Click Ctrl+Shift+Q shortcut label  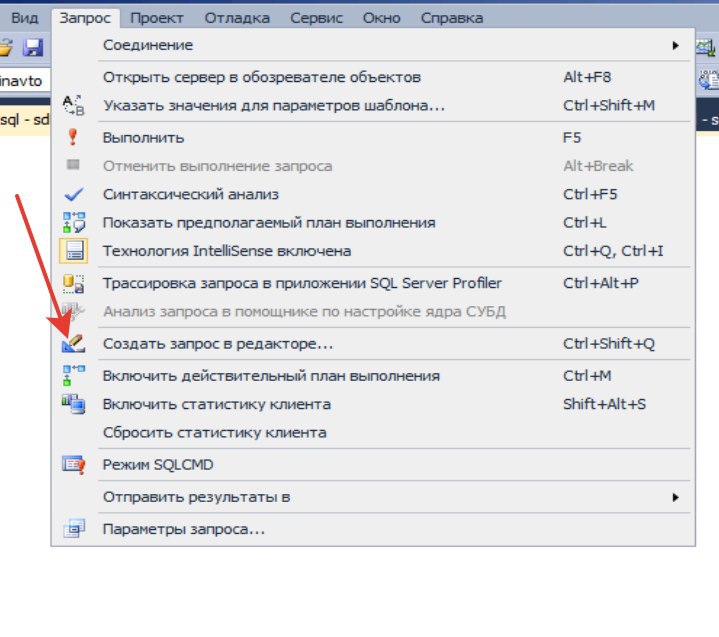click(x=609, y=344)
